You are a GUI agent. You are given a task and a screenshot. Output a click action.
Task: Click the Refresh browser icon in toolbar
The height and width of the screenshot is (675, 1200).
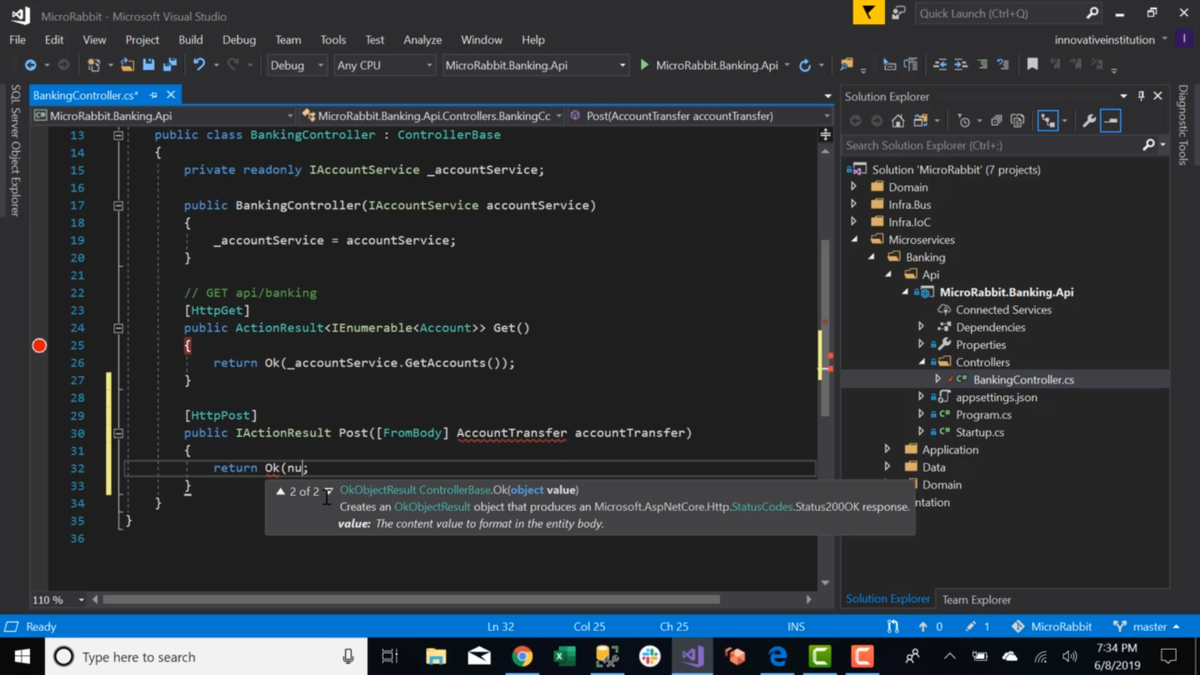[805, 65]
